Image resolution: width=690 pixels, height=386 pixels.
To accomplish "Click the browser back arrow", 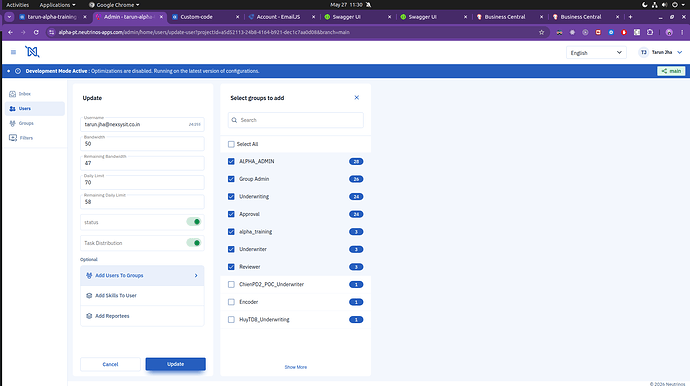I will 11,32.
